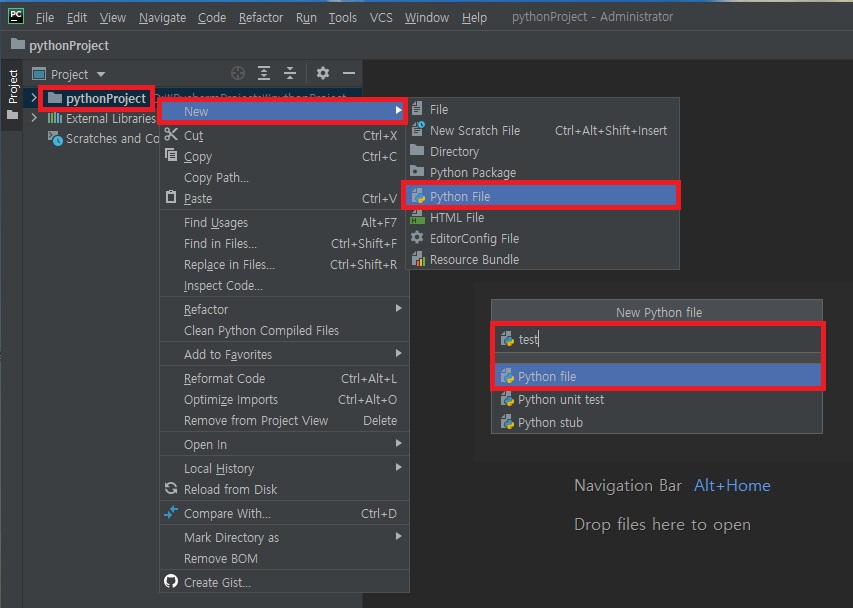Expand the New submenu arrow
This screenshot has height=608, width=853.
[x=399, y=110]
